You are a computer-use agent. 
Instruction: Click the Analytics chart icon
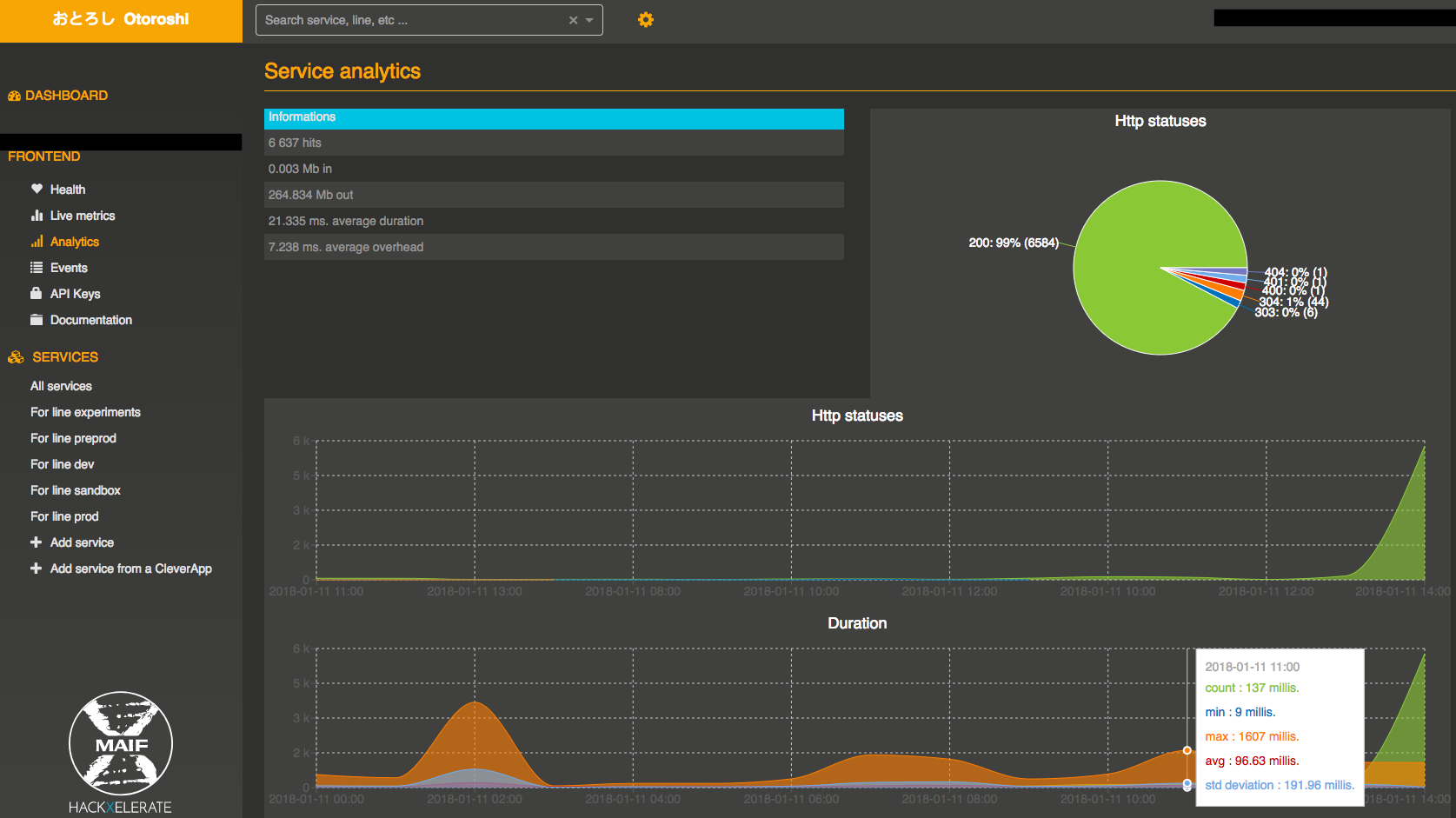[37, 242]
